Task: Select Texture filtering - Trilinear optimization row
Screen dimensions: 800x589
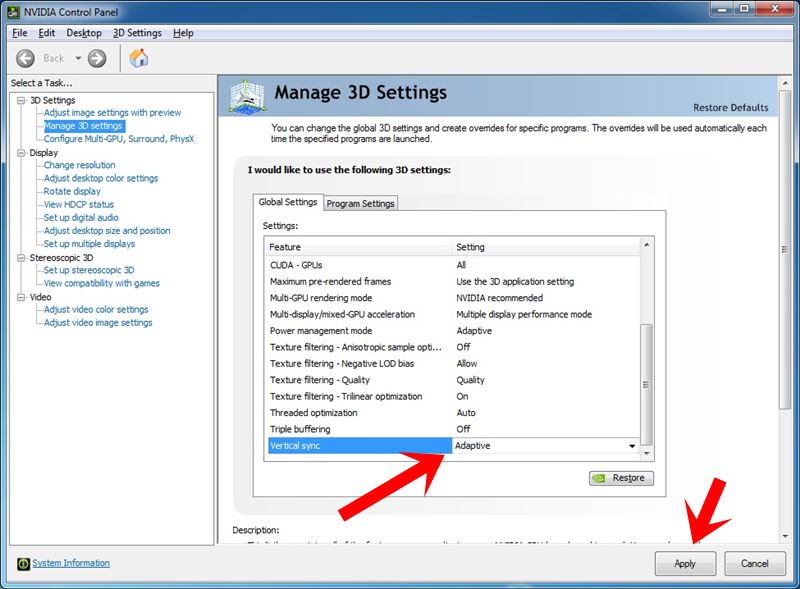Action: point(453,397)
